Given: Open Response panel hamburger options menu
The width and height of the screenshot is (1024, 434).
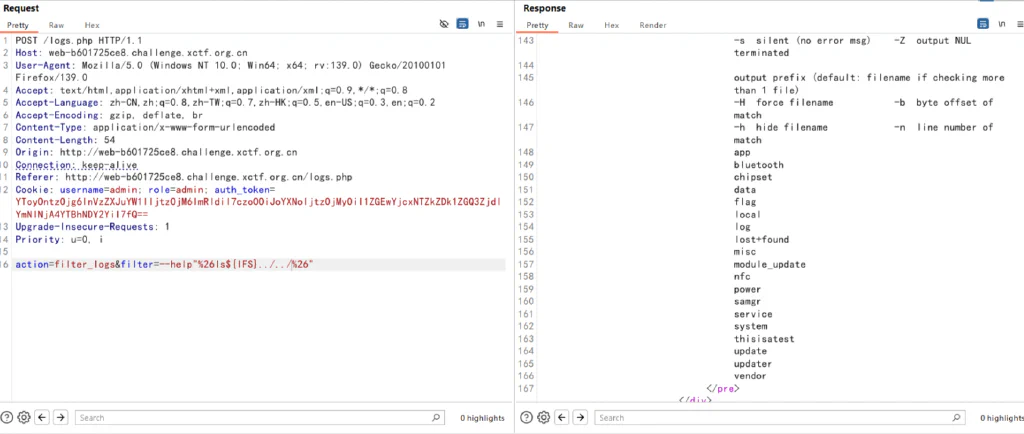Looking at the screenshot, I should click(1018, 24).
